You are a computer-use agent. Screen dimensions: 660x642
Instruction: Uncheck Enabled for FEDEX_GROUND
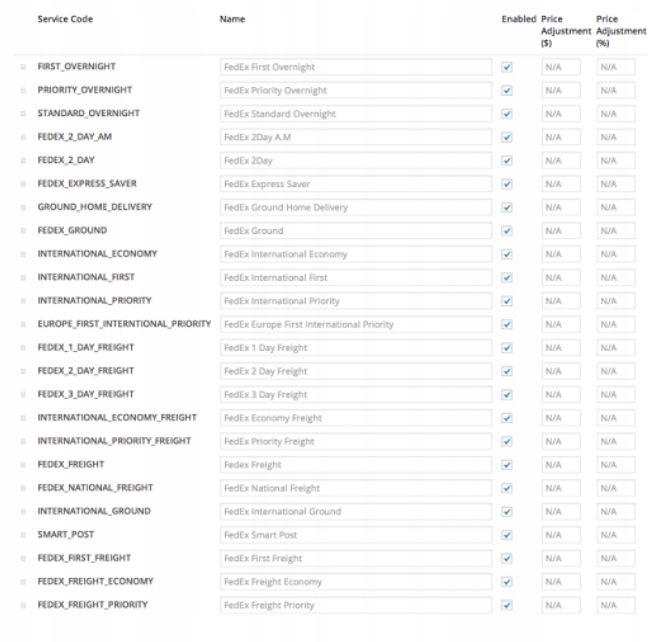pyautogui.click(x=507, y=230)
